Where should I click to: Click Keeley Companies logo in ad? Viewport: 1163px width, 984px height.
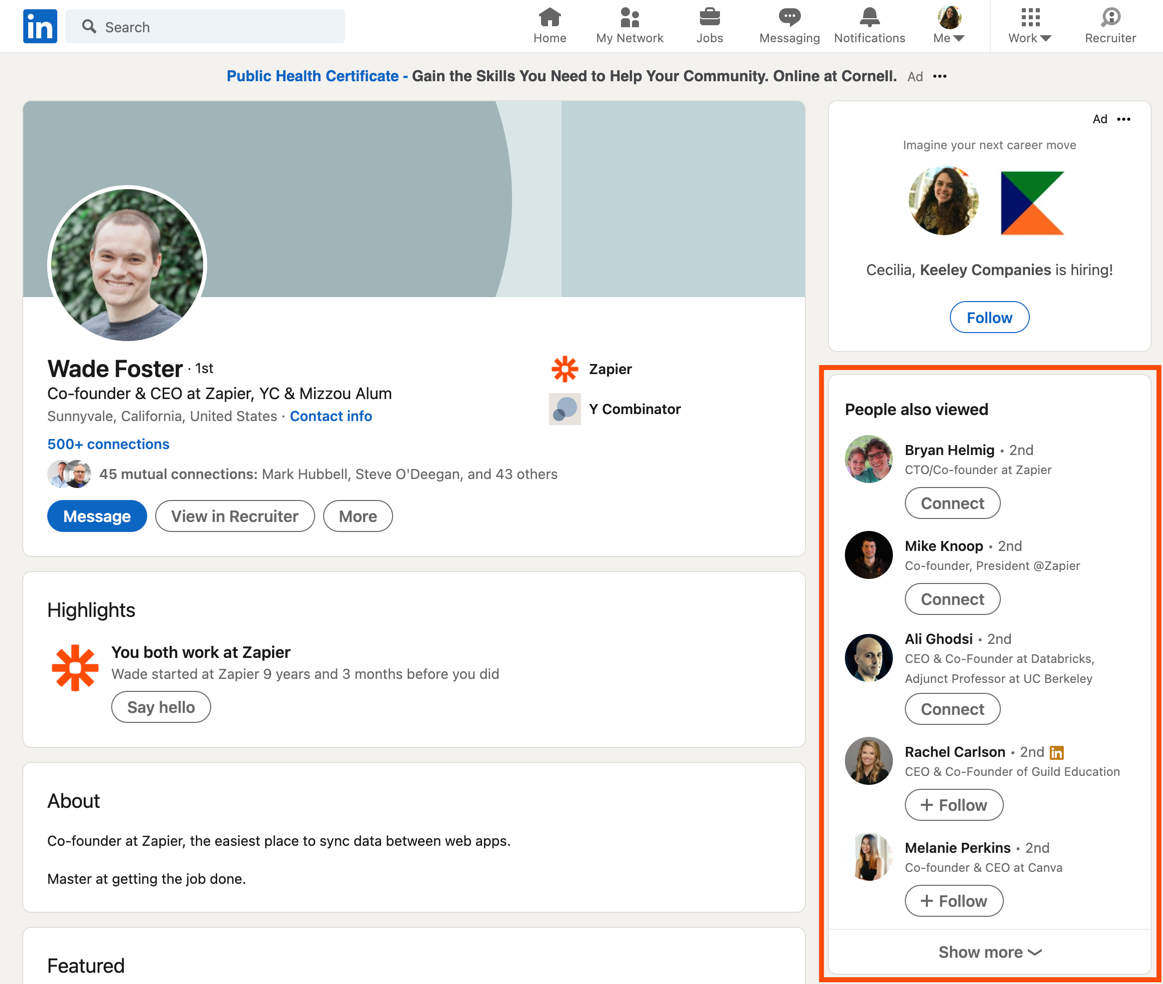1032,202
